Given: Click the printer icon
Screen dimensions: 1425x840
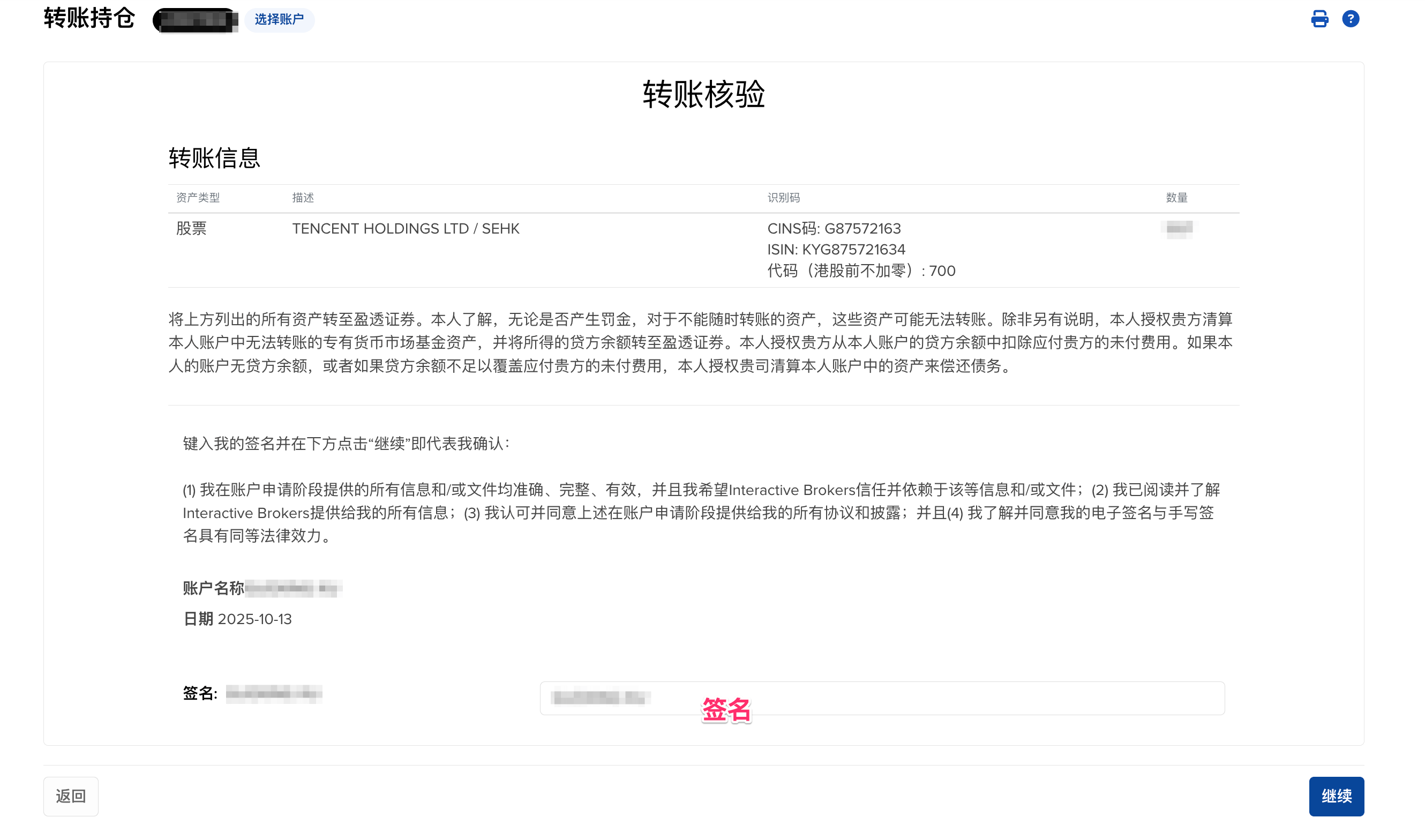Looking at the screenshot, I should coord(1319,19).
